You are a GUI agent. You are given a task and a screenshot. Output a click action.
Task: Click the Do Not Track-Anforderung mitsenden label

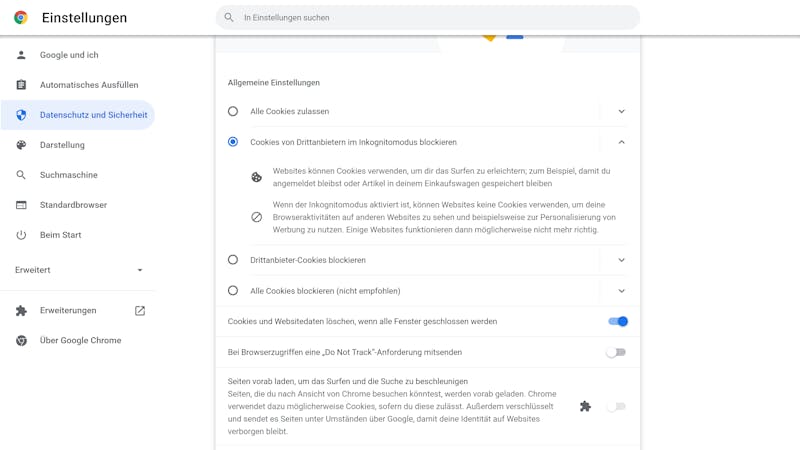[x=345, y=352]
